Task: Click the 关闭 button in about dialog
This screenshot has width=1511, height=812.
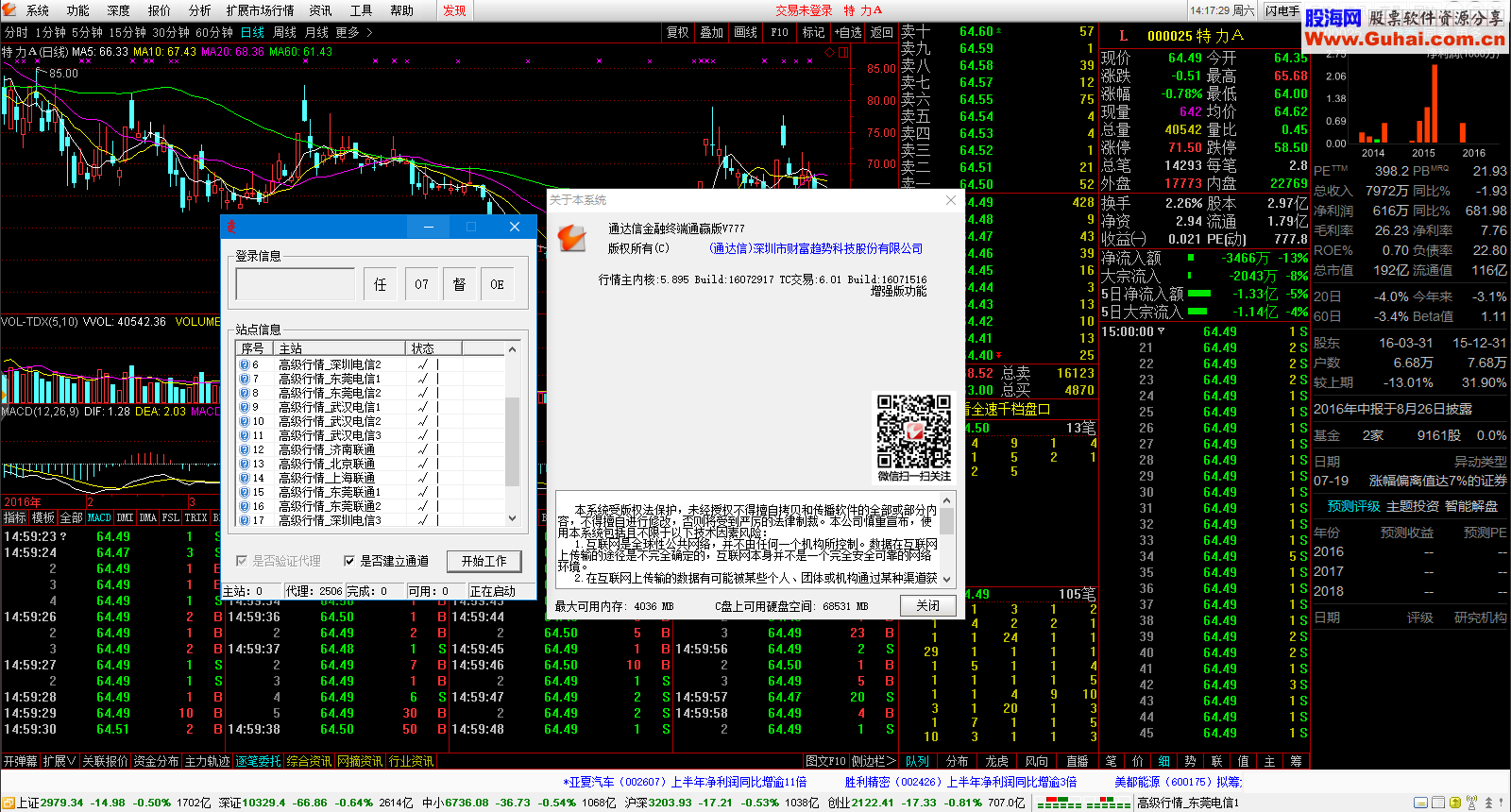Action: pos(928,605)
